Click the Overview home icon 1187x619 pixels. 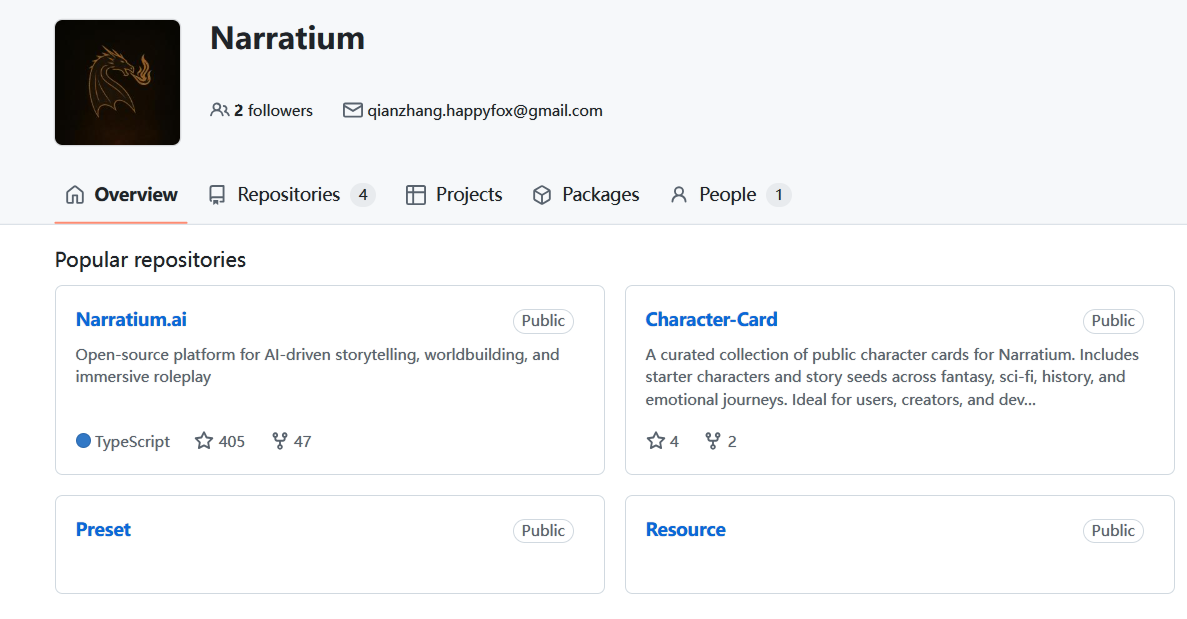point(75,194)
